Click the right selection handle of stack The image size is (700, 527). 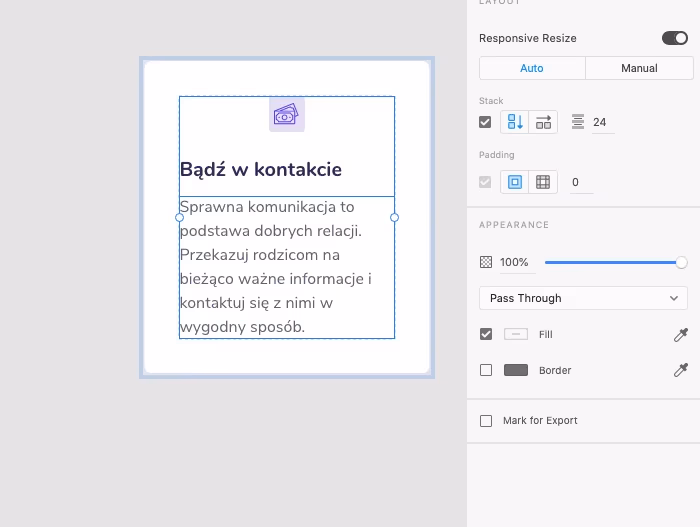pyautogui.click(x=394, y=217)
